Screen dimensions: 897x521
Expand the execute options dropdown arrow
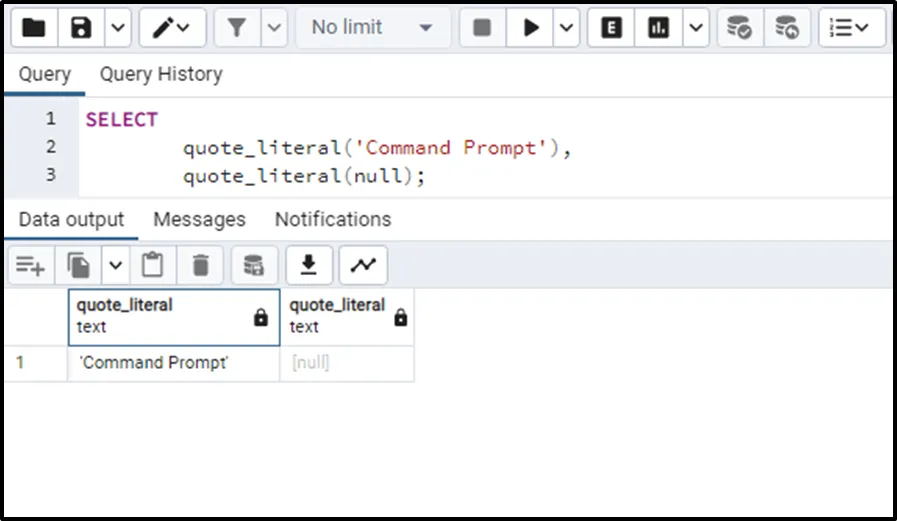(566, 28)
